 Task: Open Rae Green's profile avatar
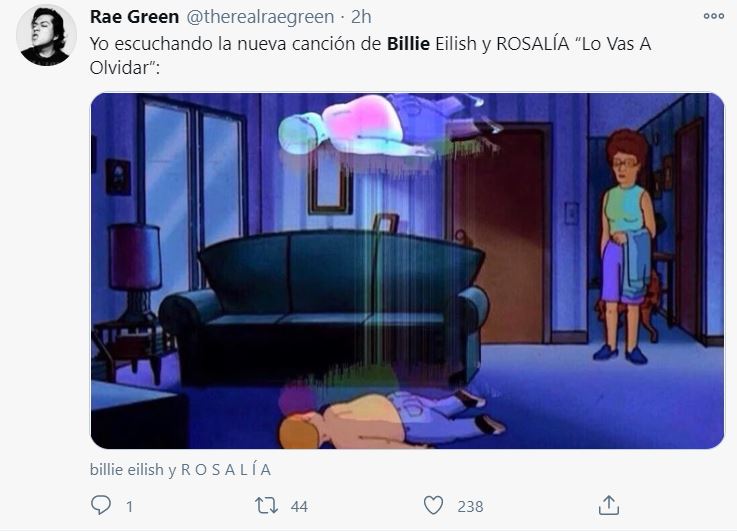point(46,36)
